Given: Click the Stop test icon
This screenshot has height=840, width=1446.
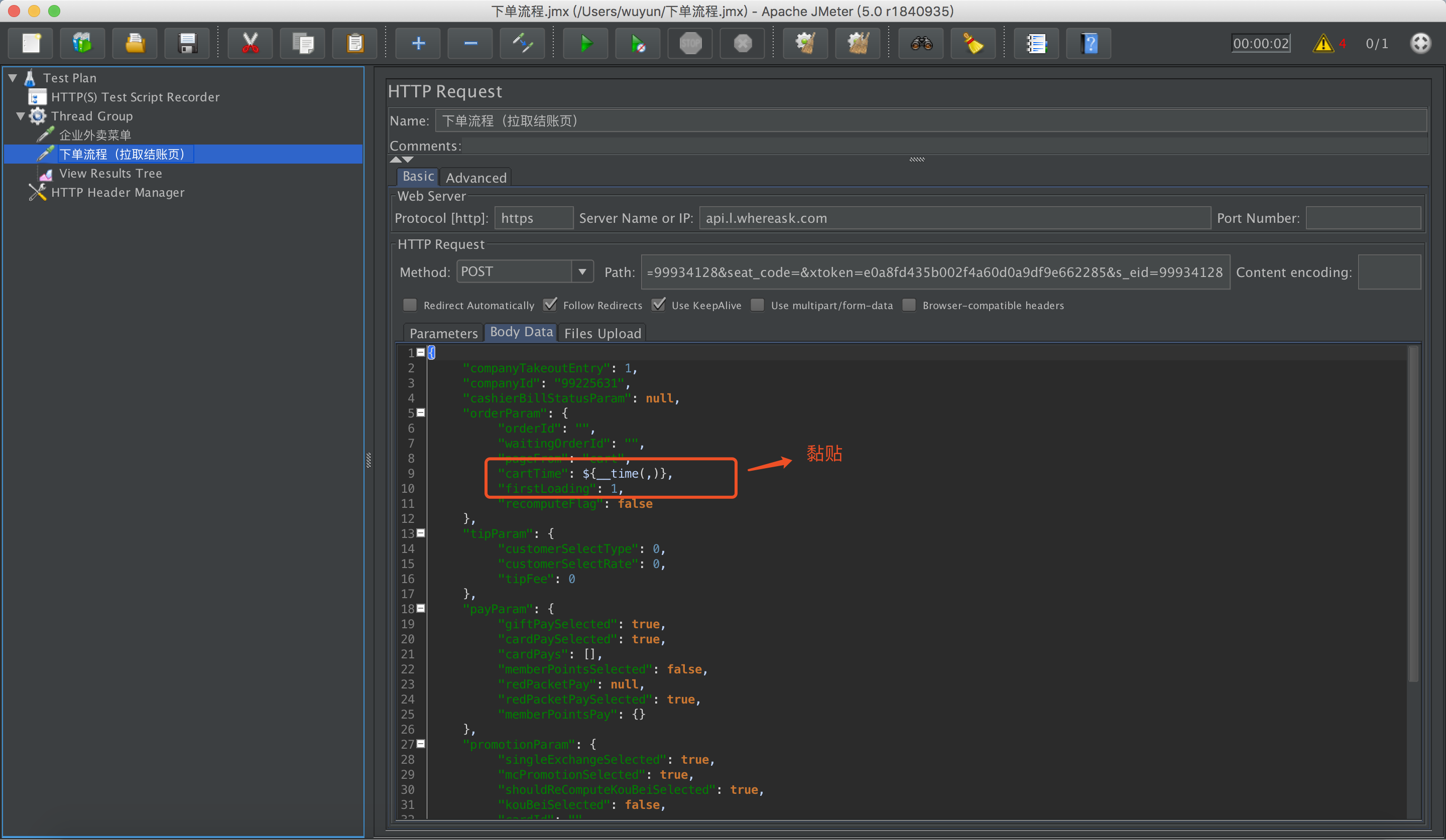Looking at the screenshot, I should (x=690, y=44).
